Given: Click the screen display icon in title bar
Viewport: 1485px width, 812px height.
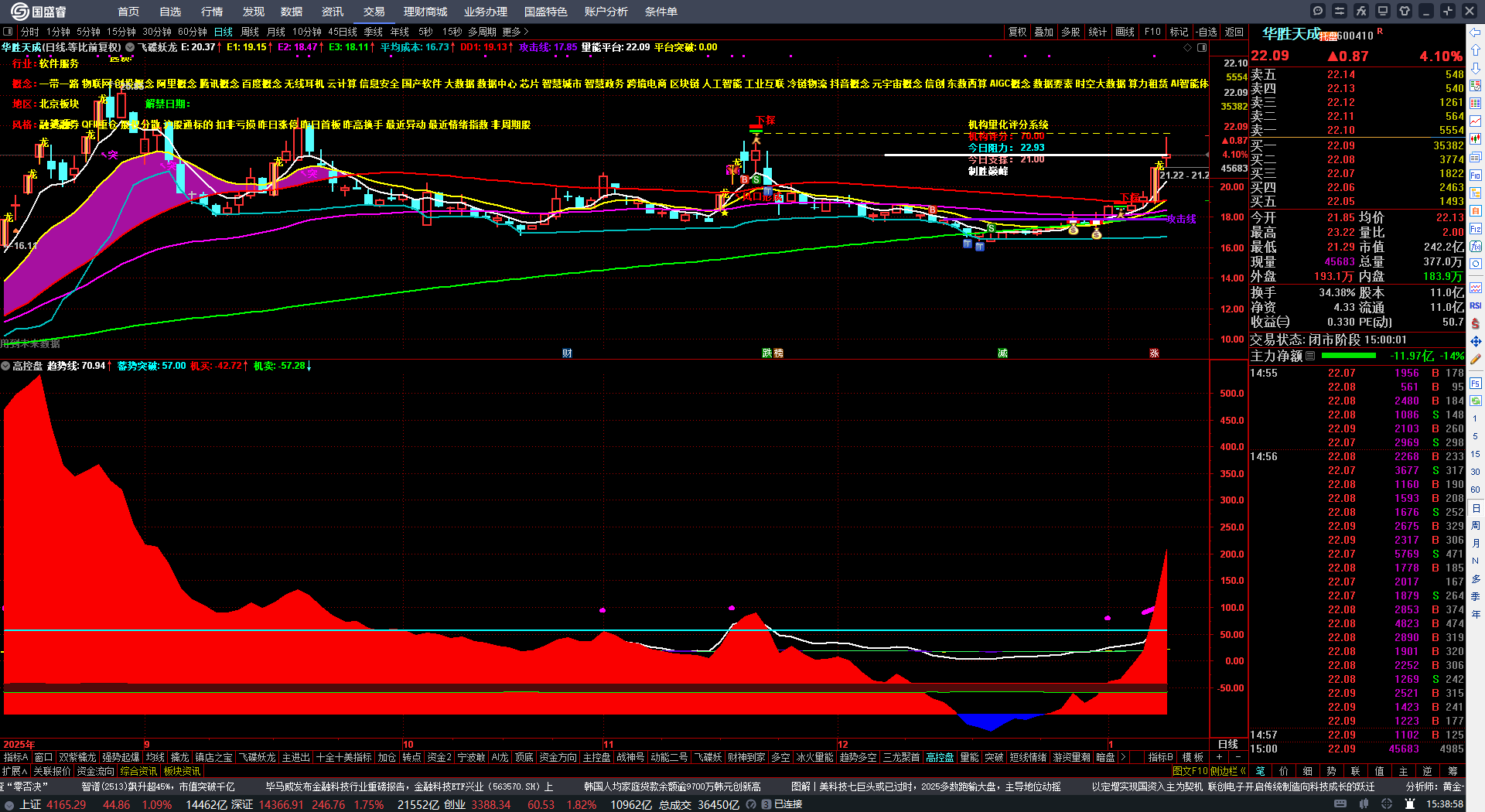Looking at the screenshot, I should coord(1383,11).
